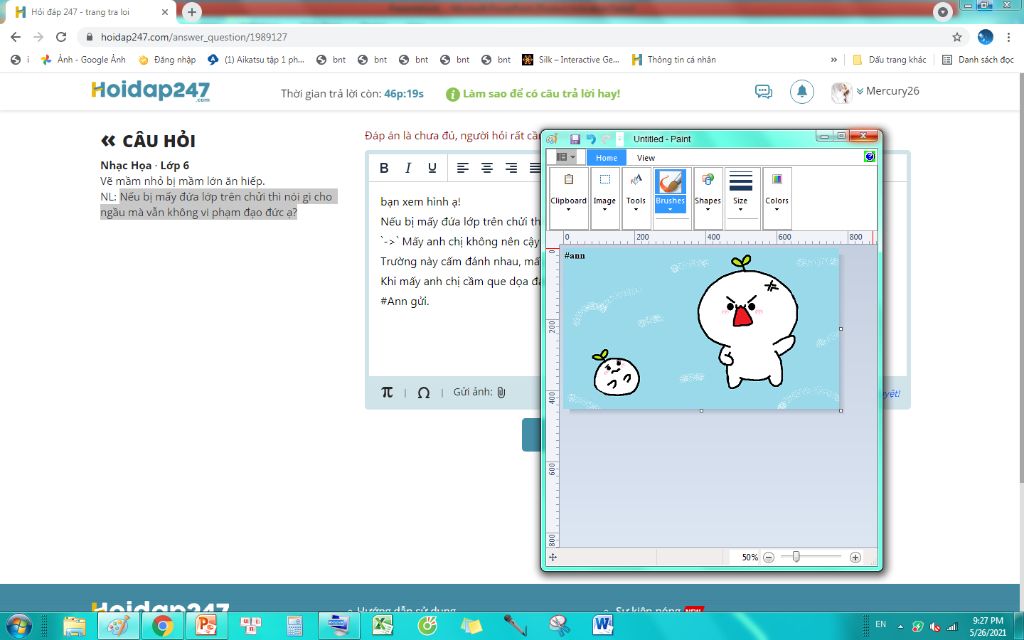Open Word from the taskbar
This screenshot has height=640, width=1024.
click(x=603, y=626)
